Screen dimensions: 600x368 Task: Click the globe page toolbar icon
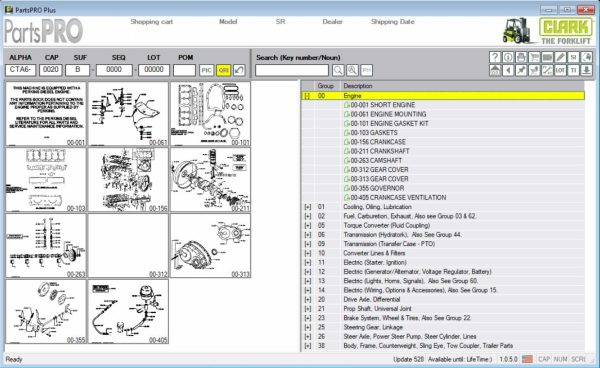tap(586, 57)
